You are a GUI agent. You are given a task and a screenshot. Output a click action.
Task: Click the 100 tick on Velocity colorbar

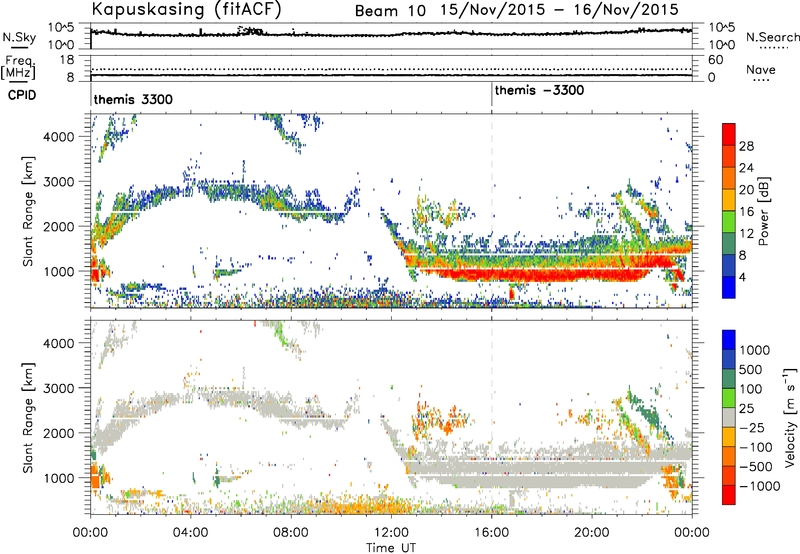(x=751, y=389)
